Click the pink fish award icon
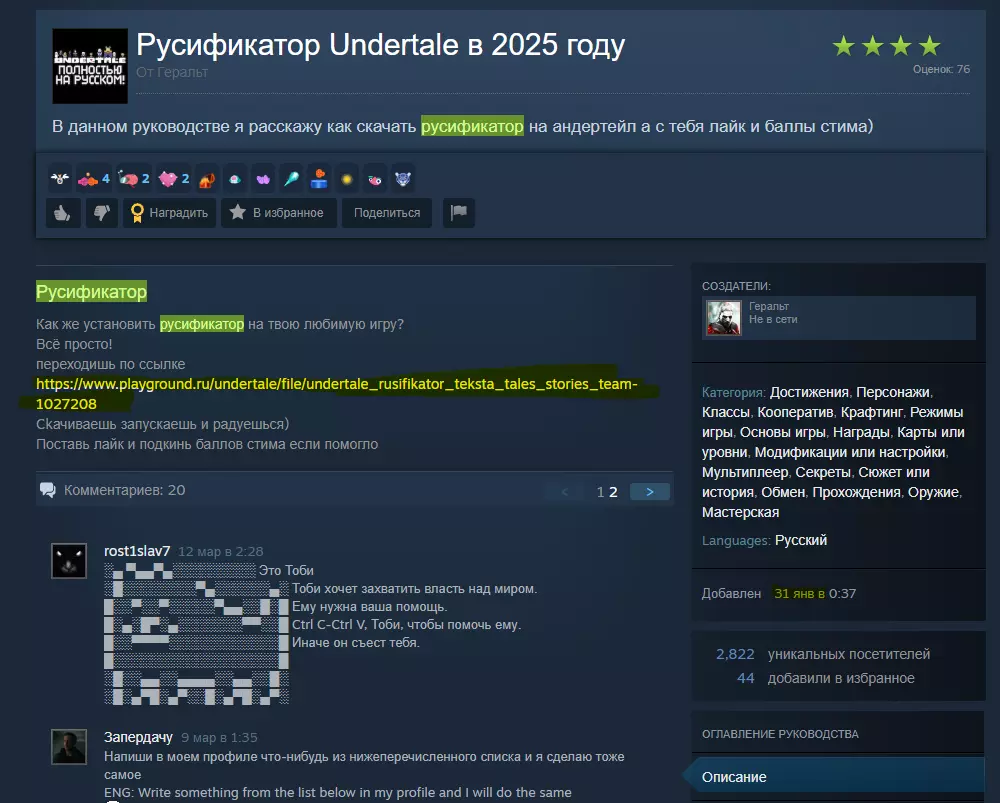 375,179
